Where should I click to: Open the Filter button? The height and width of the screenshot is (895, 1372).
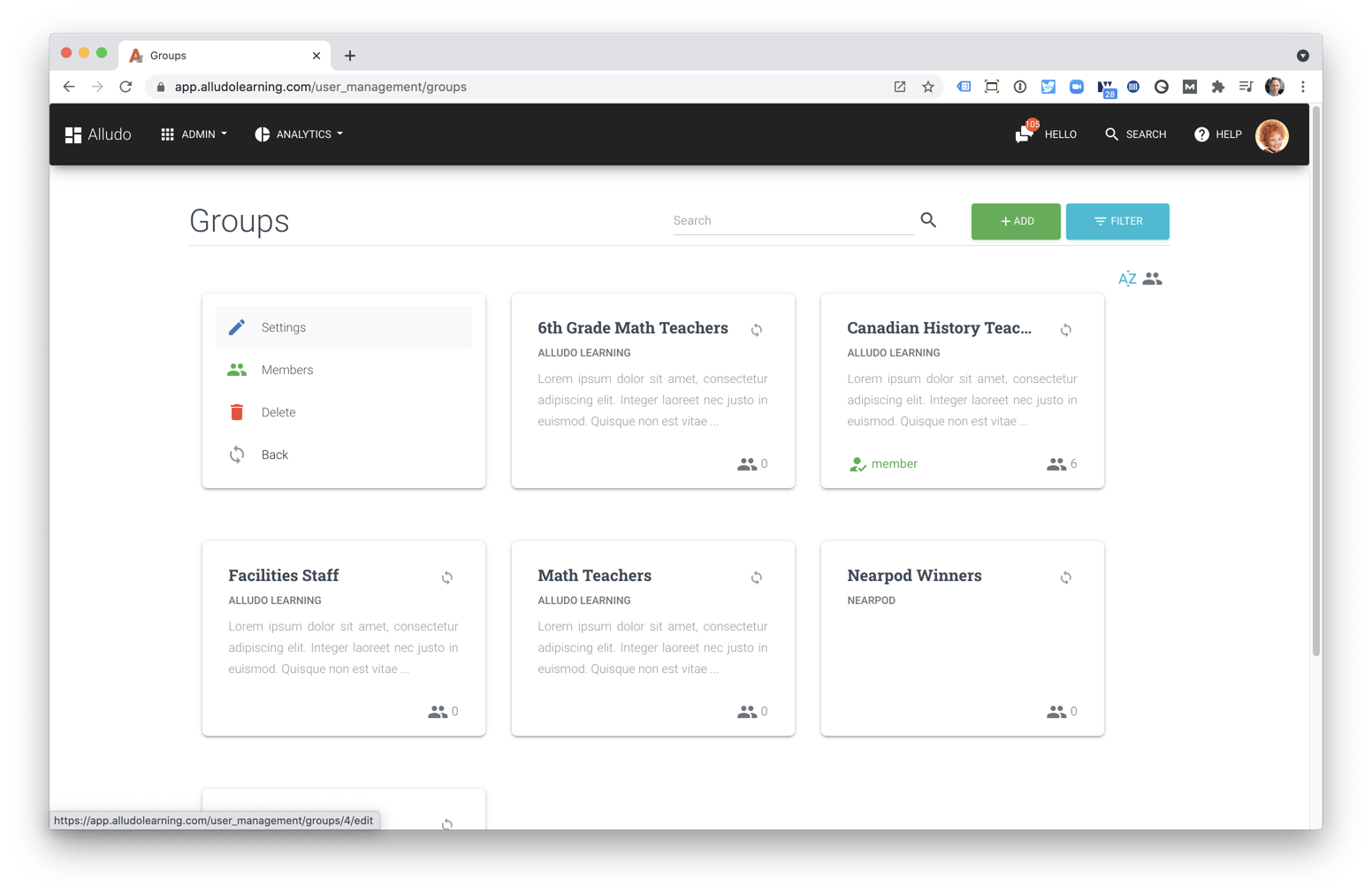tap(1117, 221)
